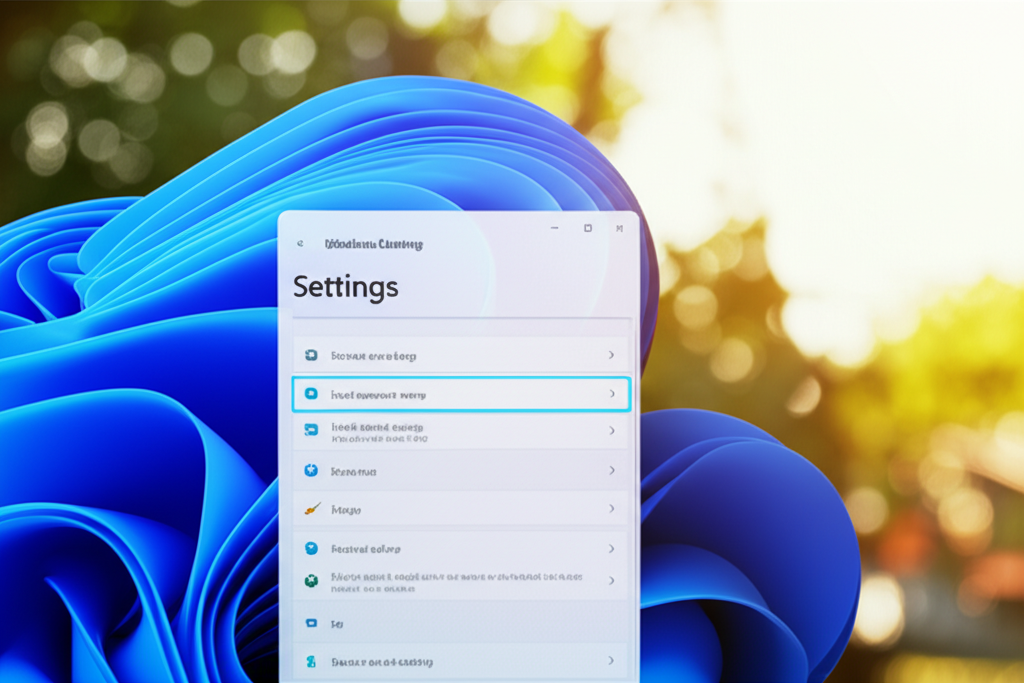Expand the chevron in the paintbrush row
Image resolution: width=1024 pixels, height=683 pixels.
click(612, 508)
